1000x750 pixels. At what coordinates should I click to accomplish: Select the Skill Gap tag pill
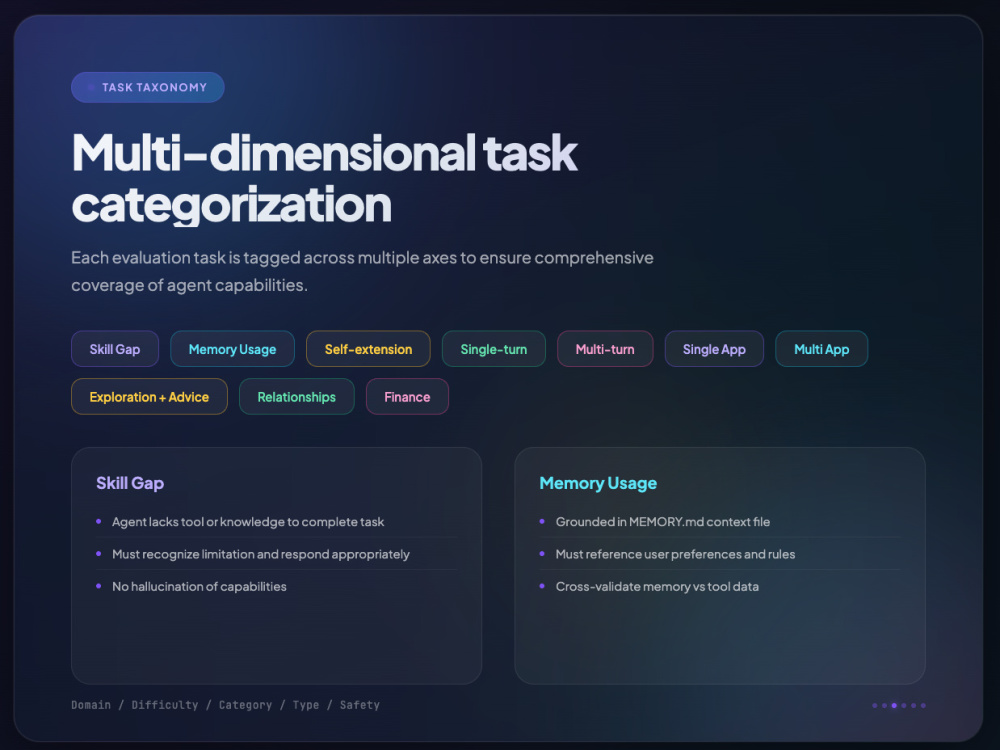point(115,349)
